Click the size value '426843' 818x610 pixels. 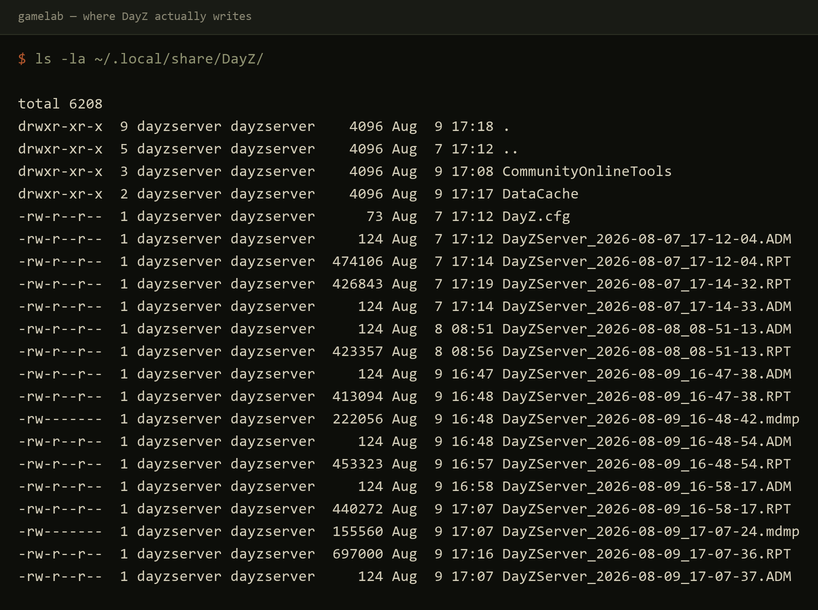pyautogui.click(x=358, y=284)
